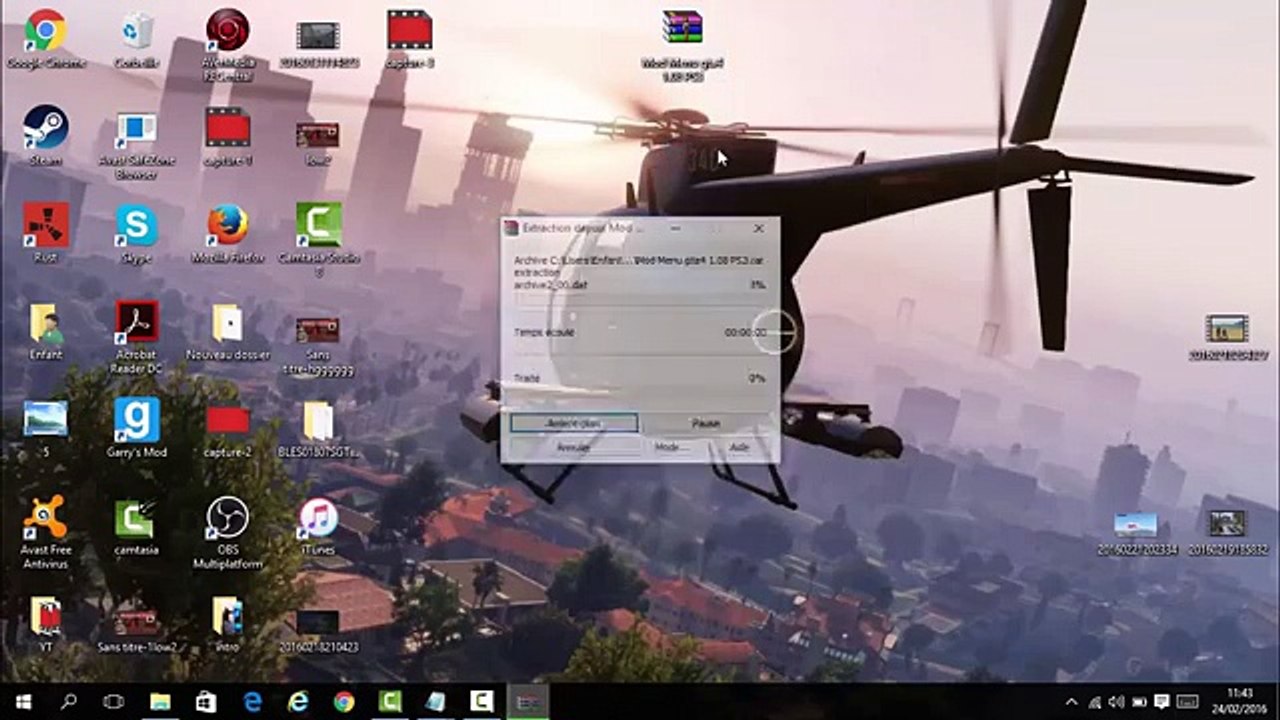Select the intro file icon
1280x720 pixels.
(x=228, y=624)
